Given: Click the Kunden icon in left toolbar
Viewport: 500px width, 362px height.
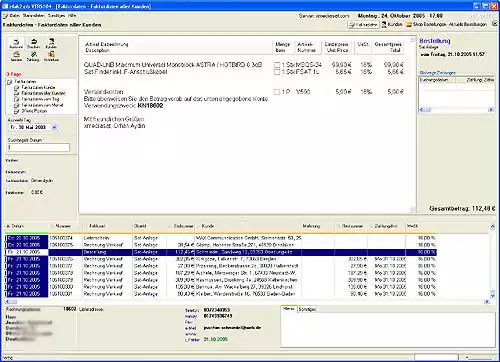Looking at the screenshot, I should [51, 43].
